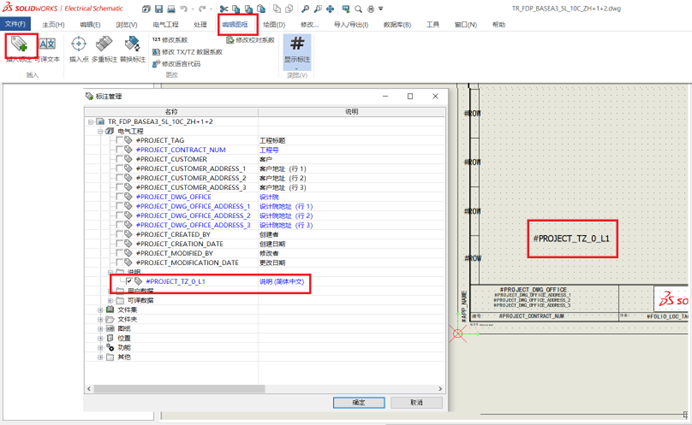Click the translatable text A文 icon

[x=47, y=44]
